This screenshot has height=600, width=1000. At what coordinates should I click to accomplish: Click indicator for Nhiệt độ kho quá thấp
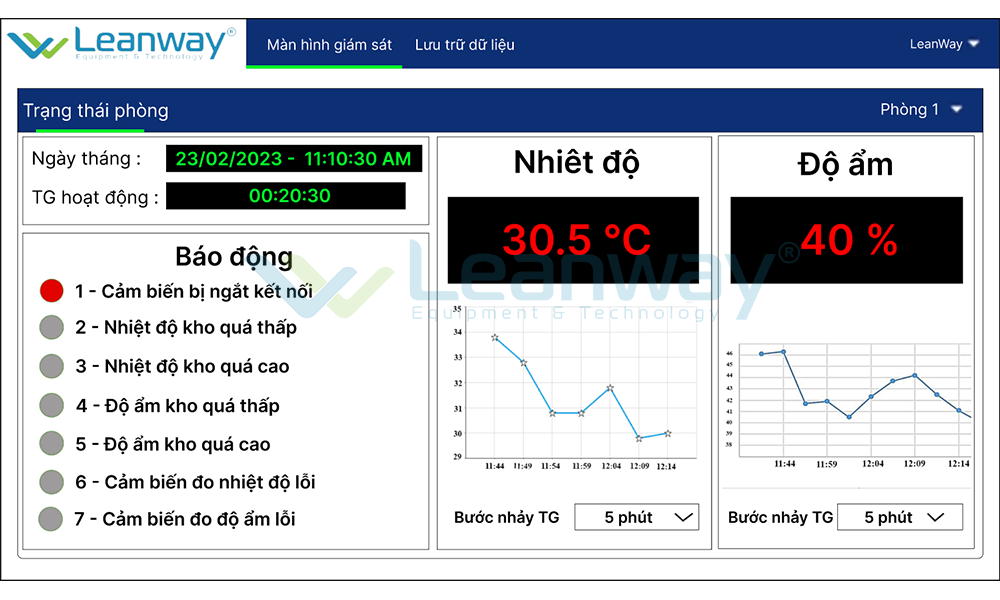click(52, 328)
